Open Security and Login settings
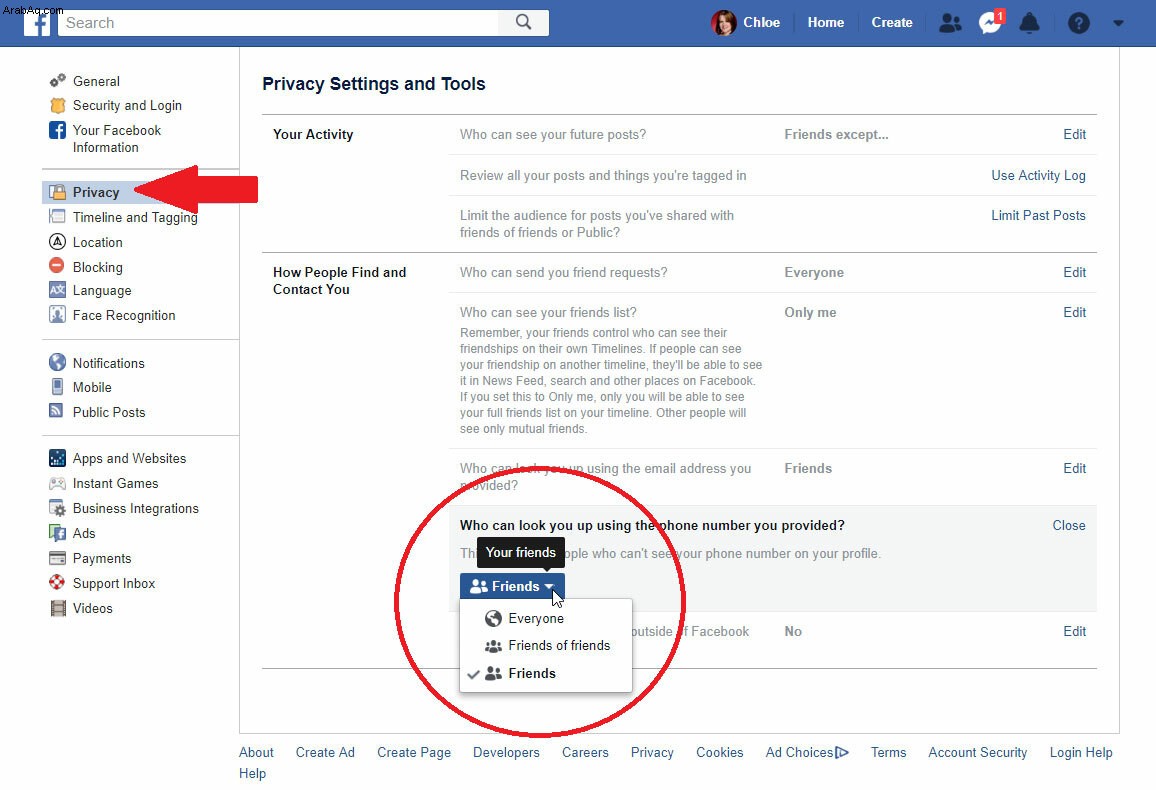The width and height of the screenshot is (1156, 790). click(127, 105)
